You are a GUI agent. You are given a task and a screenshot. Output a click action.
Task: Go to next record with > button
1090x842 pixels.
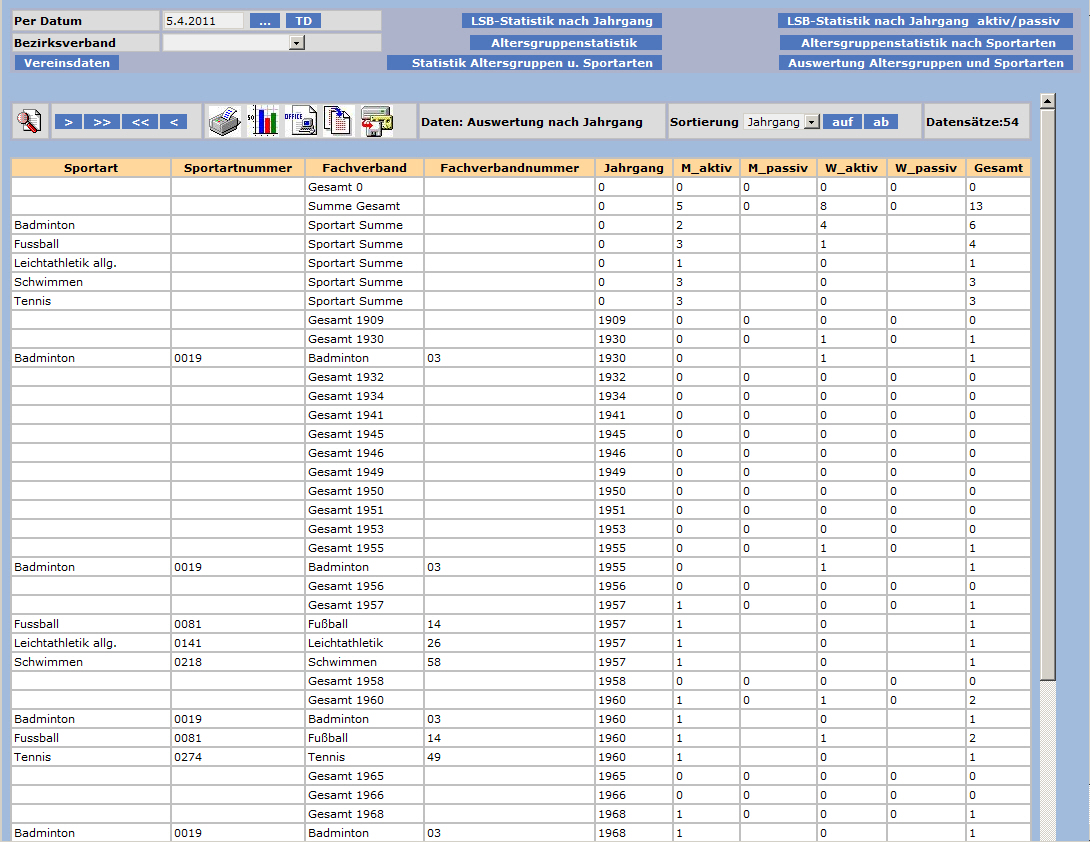click(x=69, y=122)
